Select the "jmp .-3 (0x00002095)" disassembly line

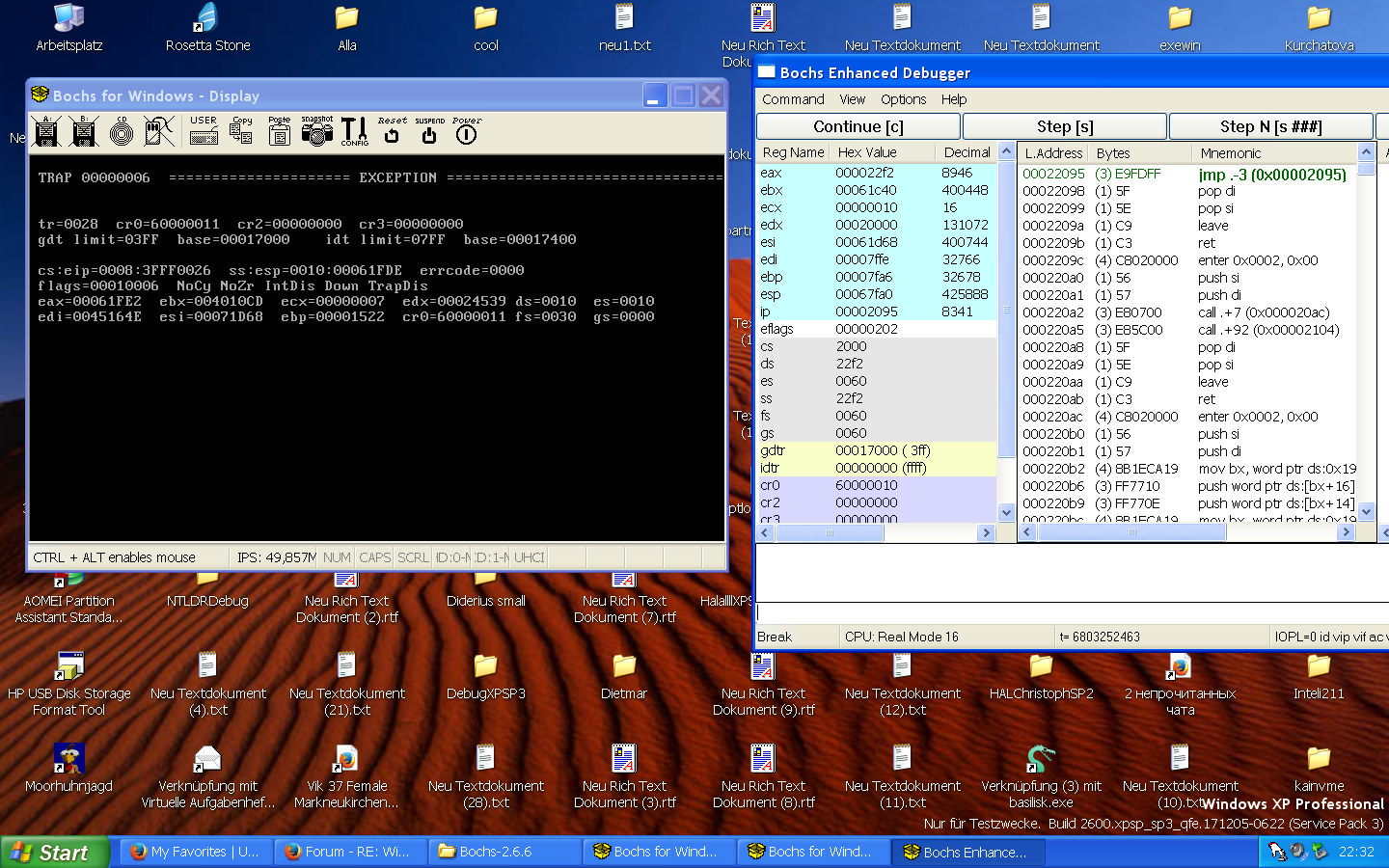coord(1188,174)
